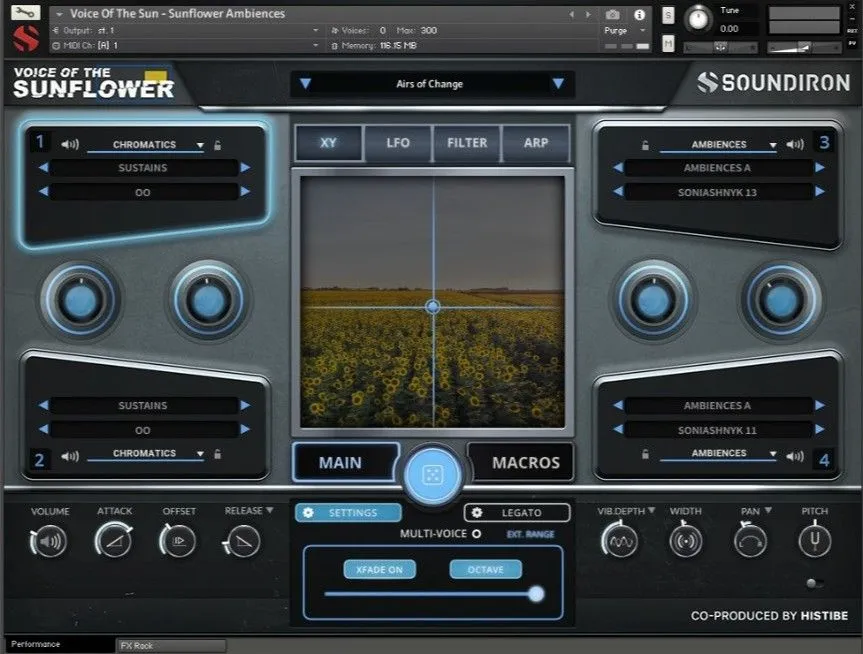Mute layer 3 with speaker icon
Image resolution: width=863 pixels, height=654 pixels.
click(x=795, y=145)
